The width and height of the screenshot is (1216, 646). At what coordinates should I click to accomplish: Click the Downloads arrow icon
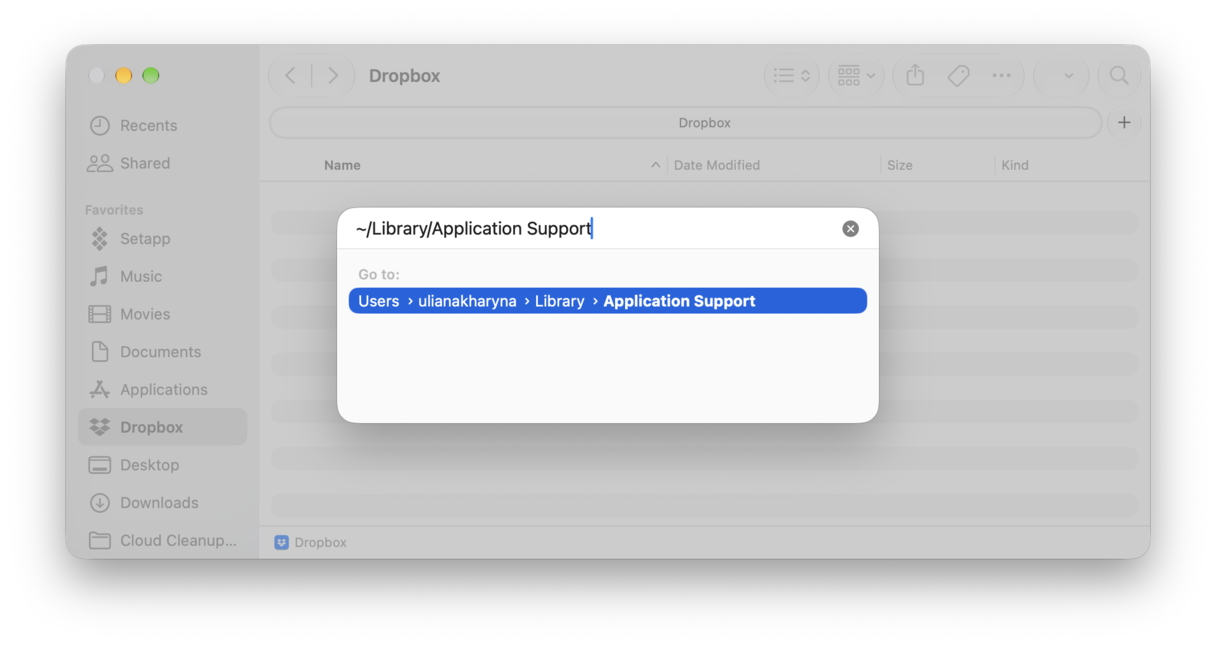pyautogui.click(x=100, y=503)
